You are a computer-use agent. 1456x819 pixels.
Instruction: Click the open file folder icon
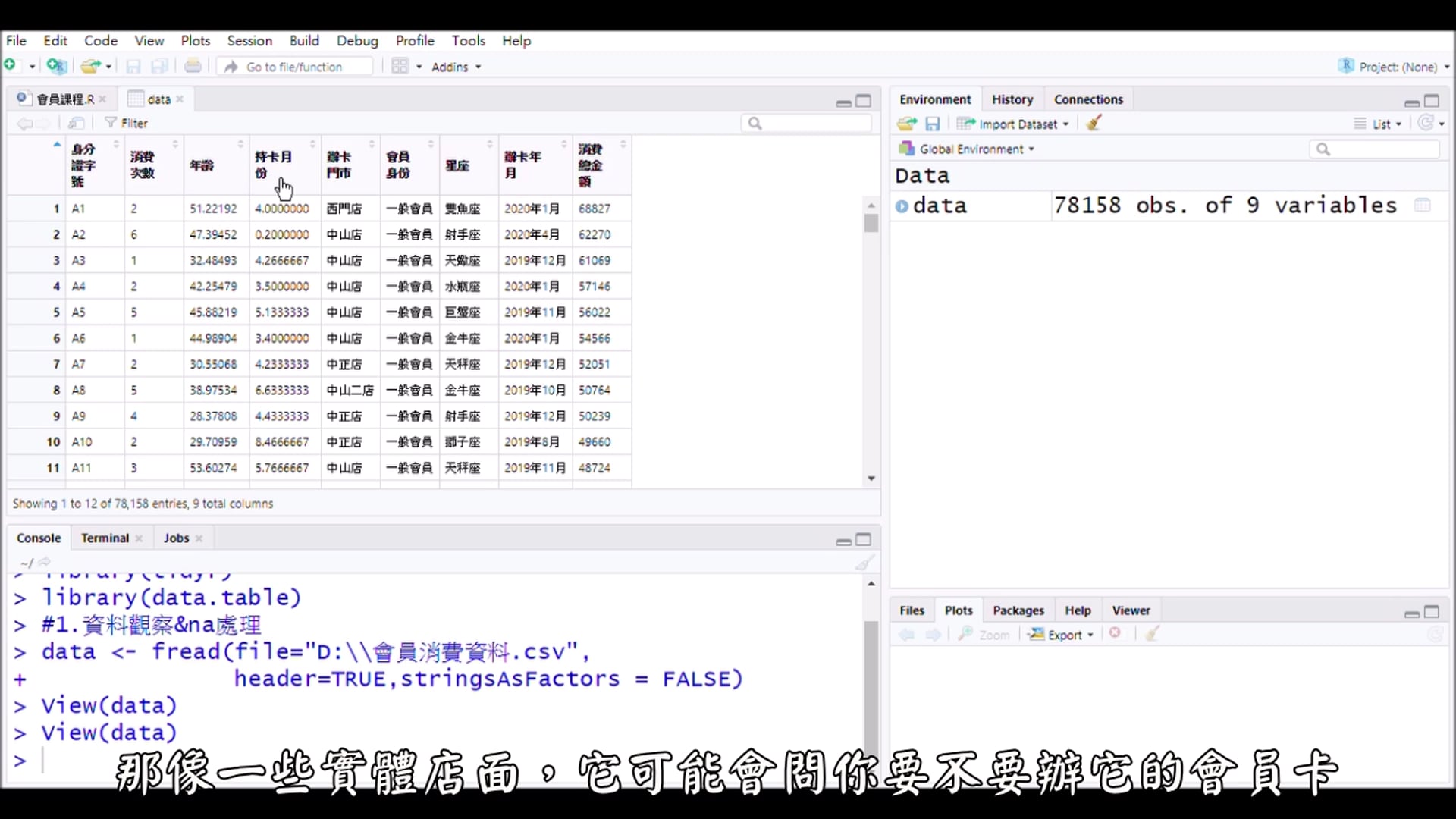tap(90, 67)
